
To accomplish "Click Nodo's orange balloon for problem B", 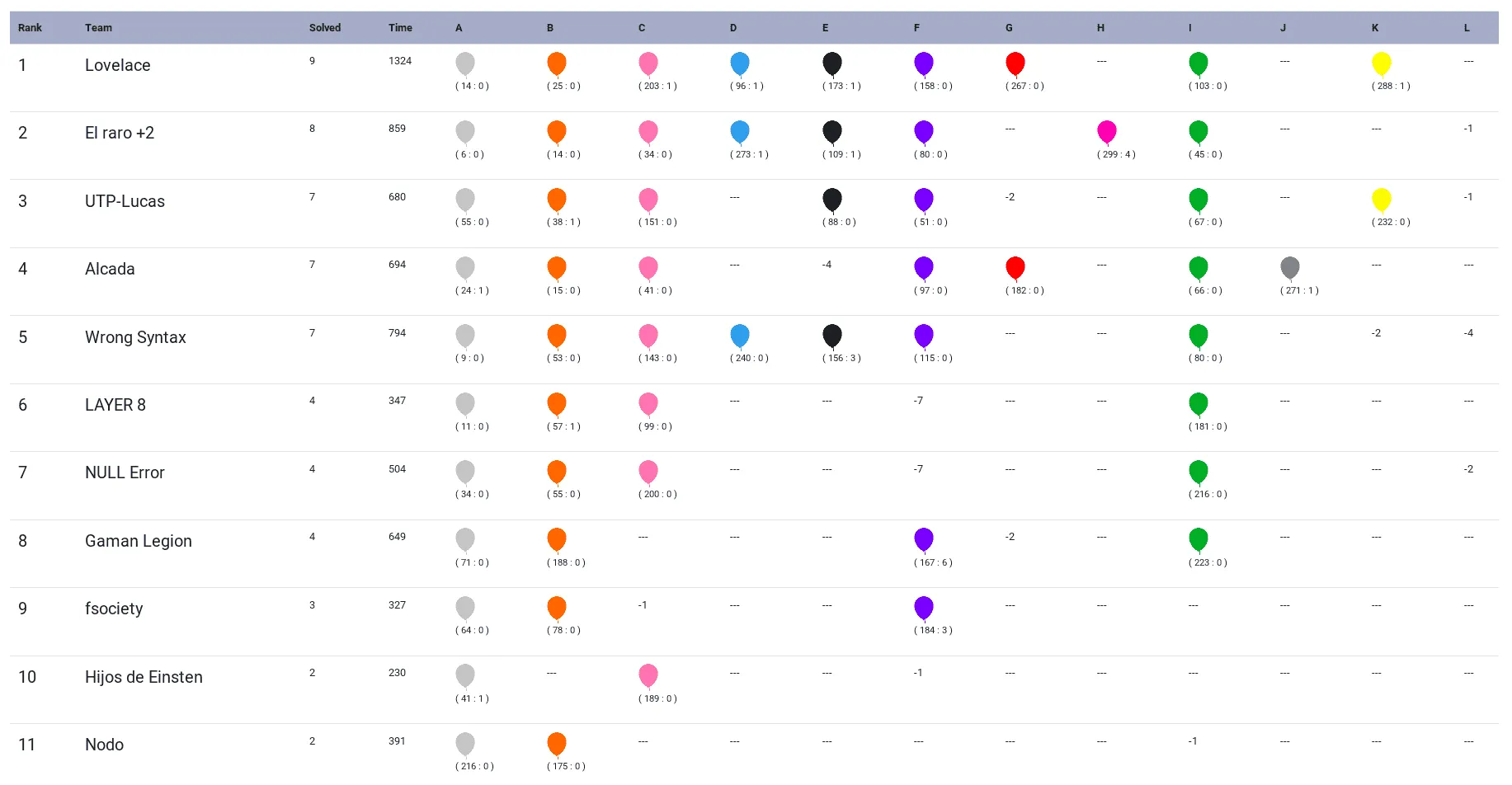I will pyautogui.click(x=556, y=744).
